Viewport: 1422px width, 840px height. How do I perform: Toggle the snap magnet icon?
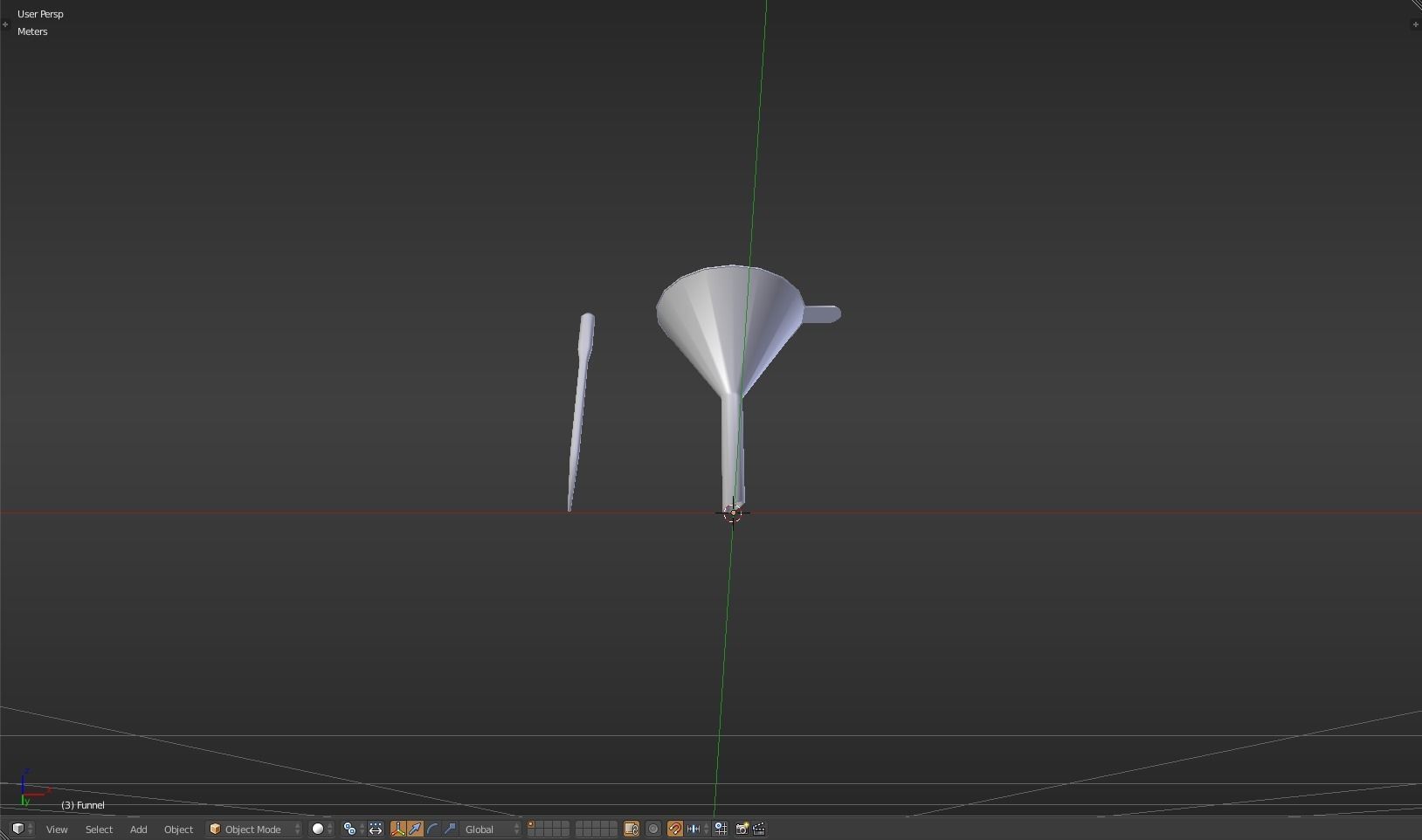[675, 829]
